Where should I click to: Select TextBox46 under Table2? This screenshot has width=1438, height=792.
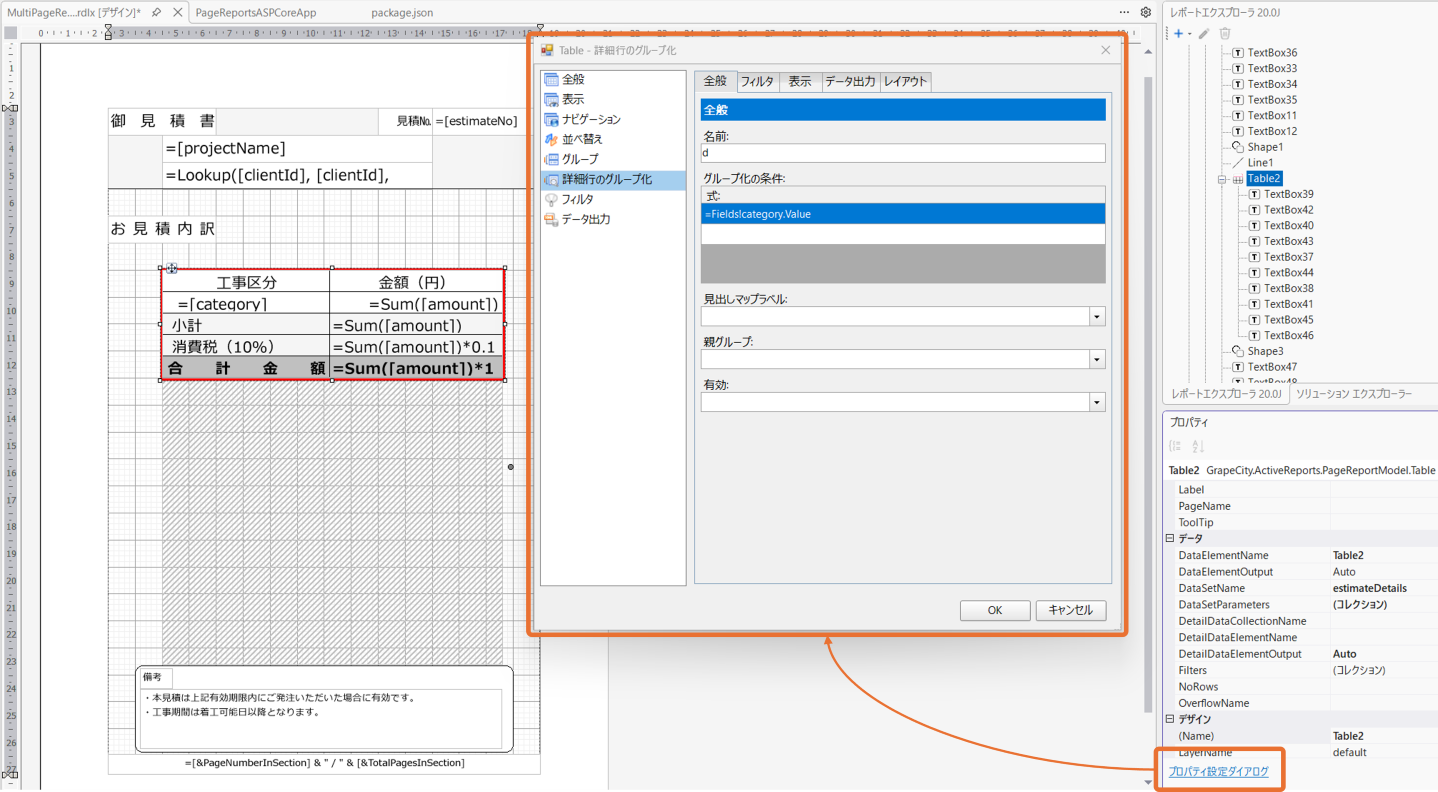[x=1288, y=335]
